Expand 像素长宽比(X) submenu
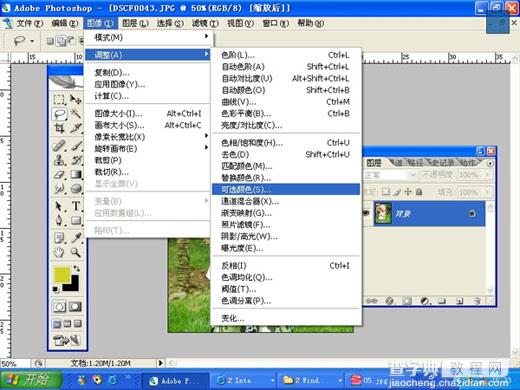Viewport: 520px width, 390px height. coord(148,137)
